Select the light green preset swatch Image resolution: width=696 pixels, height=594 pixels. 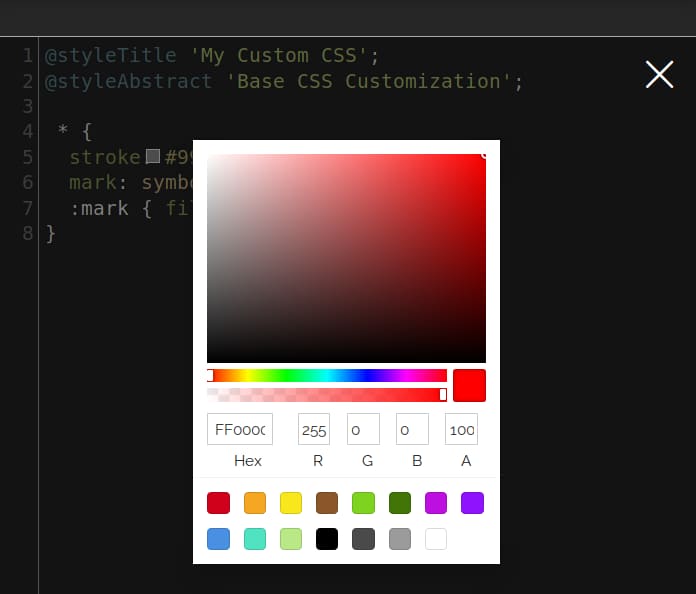363,503
